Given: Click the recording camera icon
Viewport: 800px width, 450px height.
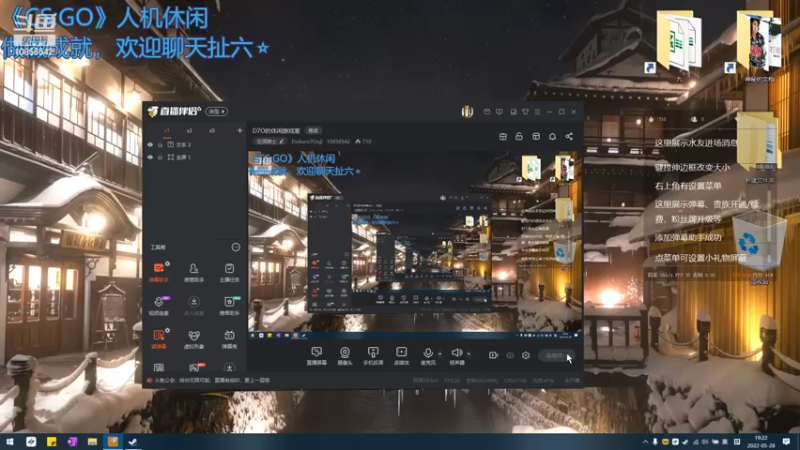Looking at the screenshot, I should click(x=493, y=355).
